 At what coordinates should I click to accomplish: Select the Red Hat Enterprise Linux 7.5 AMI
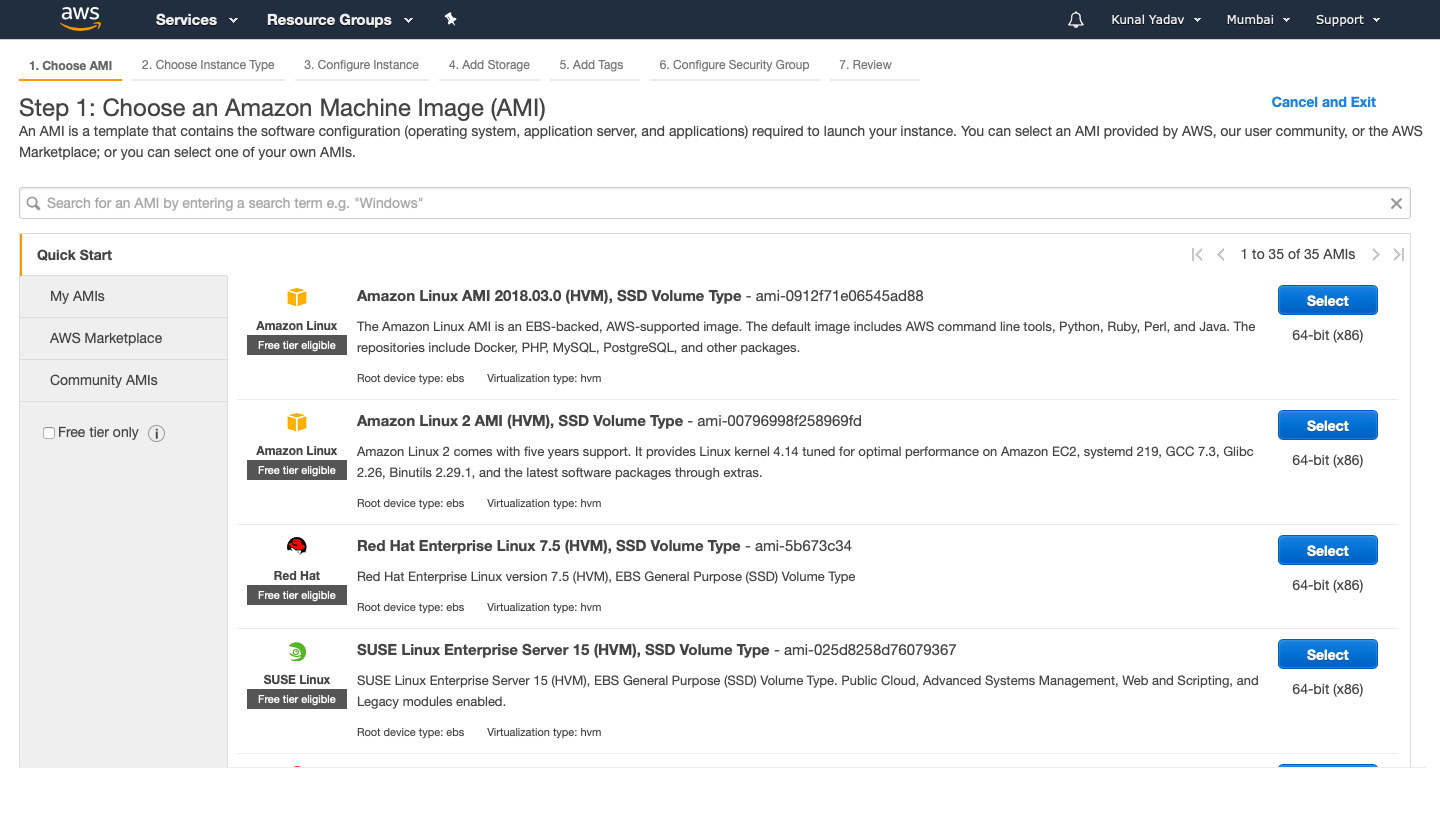[1327, 551]
